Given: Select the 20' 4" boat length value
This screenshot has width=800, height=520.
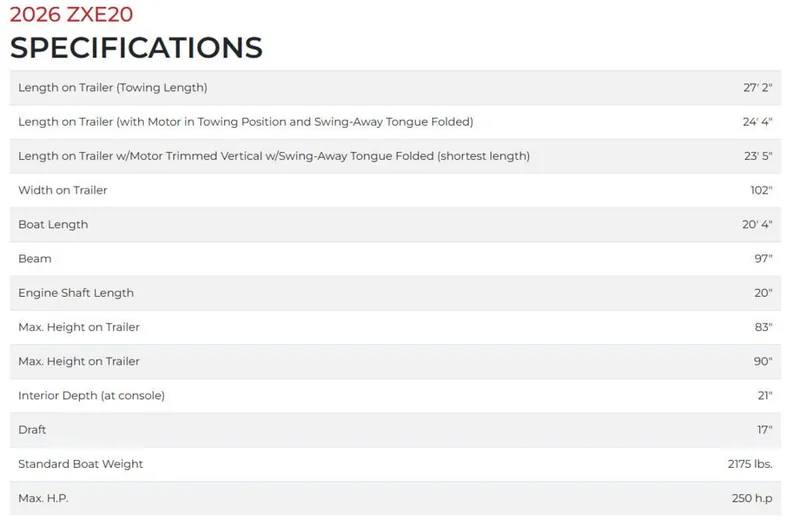Looking at the screenshot, I should click(x=757, y=224).
